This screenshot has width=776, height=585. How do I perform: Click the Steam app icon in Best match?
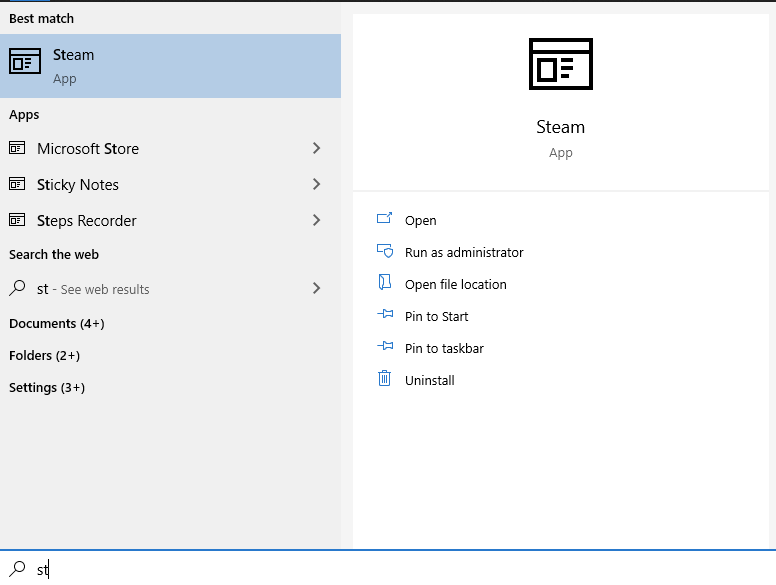pyautogui.click(x=25, y=61)
